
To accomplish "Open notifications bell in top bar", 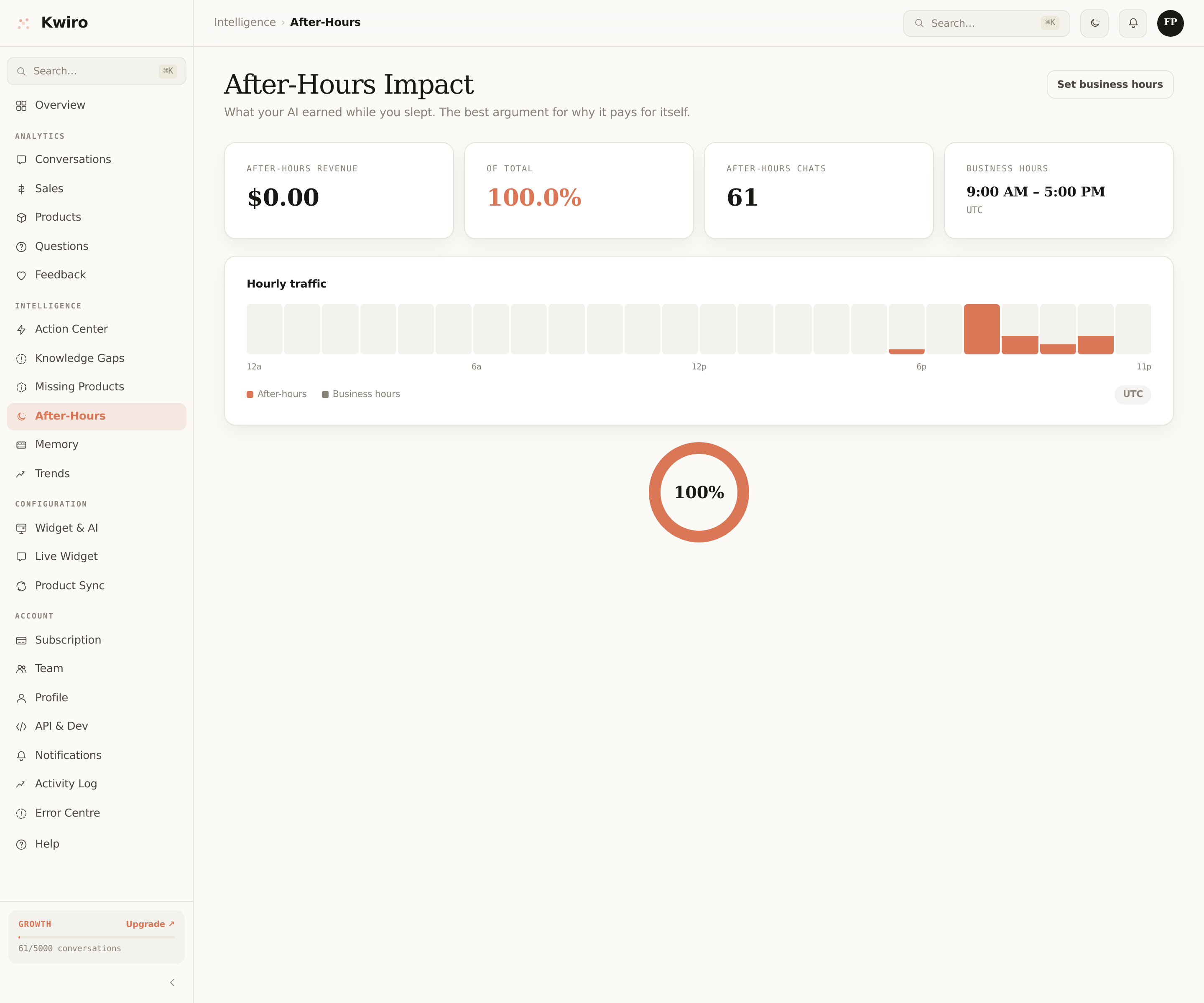I will tap(1133, 23).
